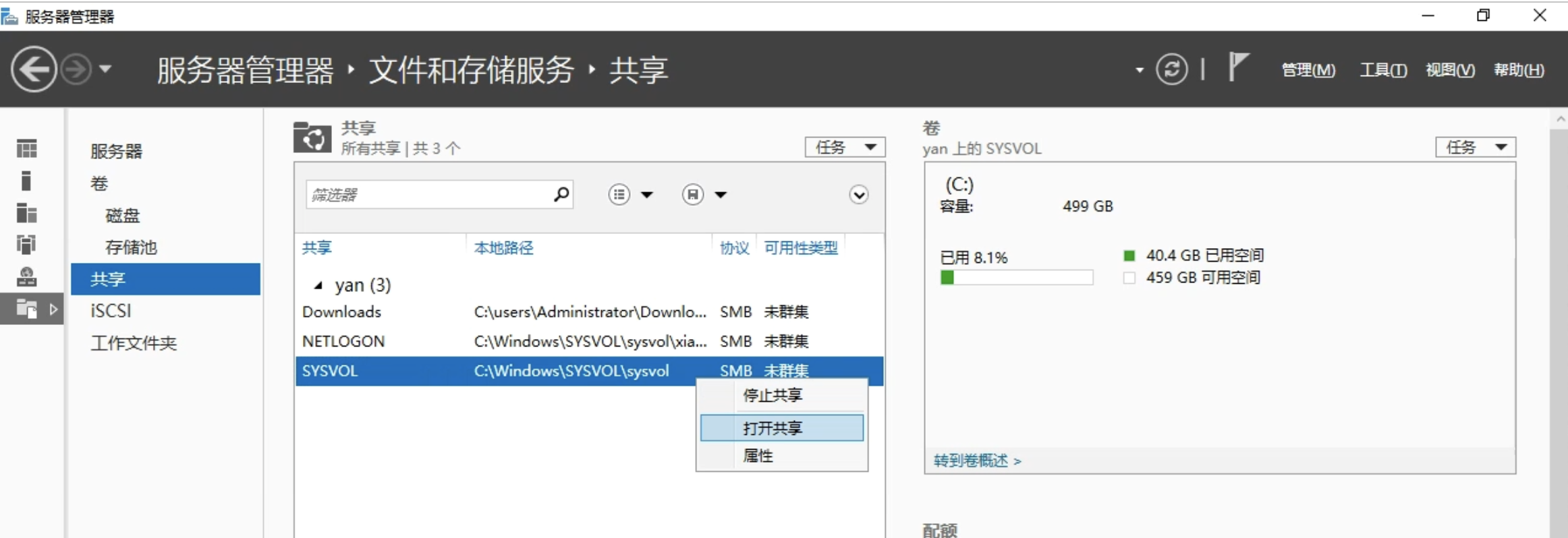Sort shares by the 共享 column header

pyautogui.click(x=317, y=248)
